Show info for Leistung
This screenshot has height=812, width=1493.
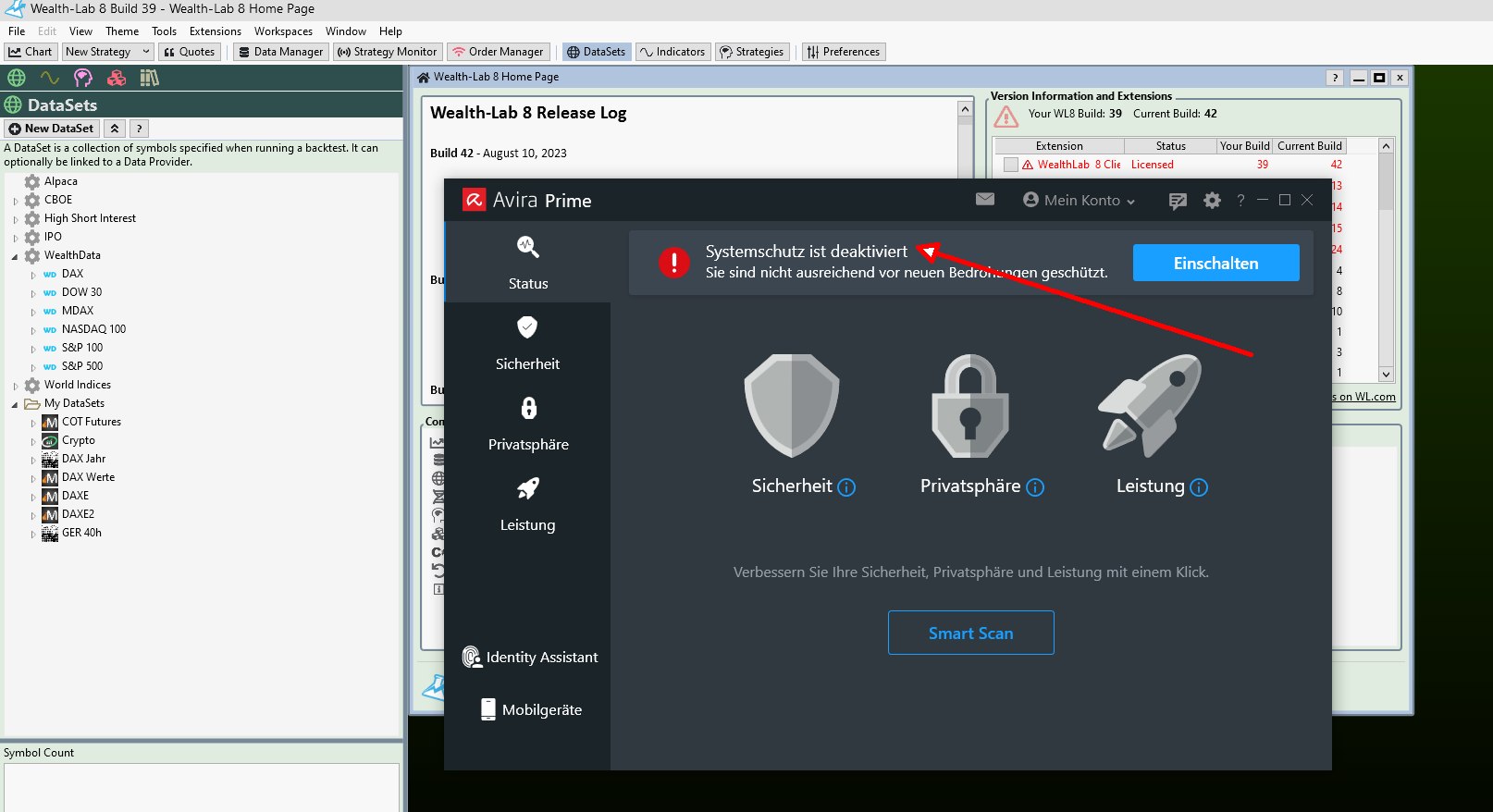coord(1199,487)
